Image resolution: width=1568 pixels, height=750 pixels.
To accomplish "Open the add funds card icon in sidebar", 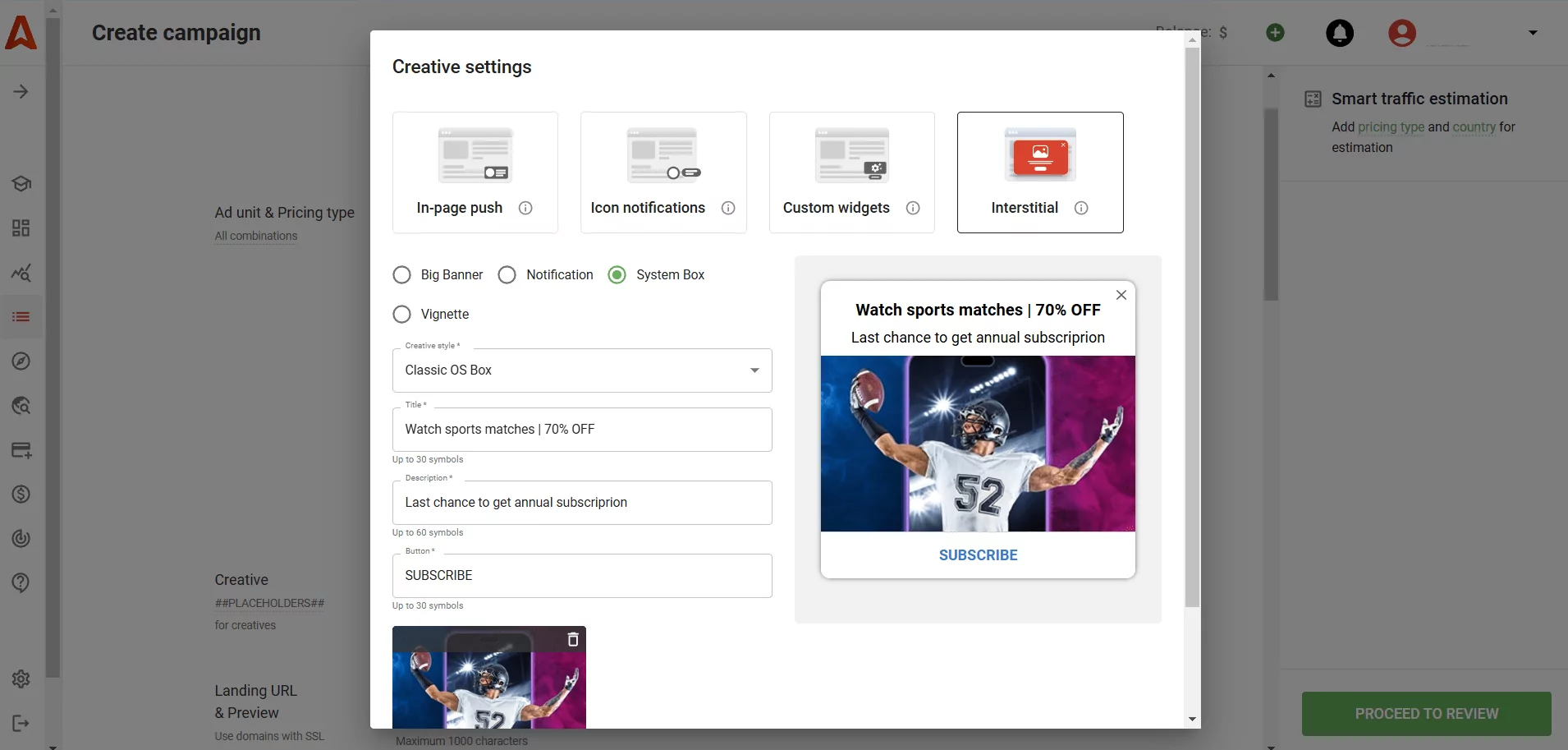I will point(21,449).
